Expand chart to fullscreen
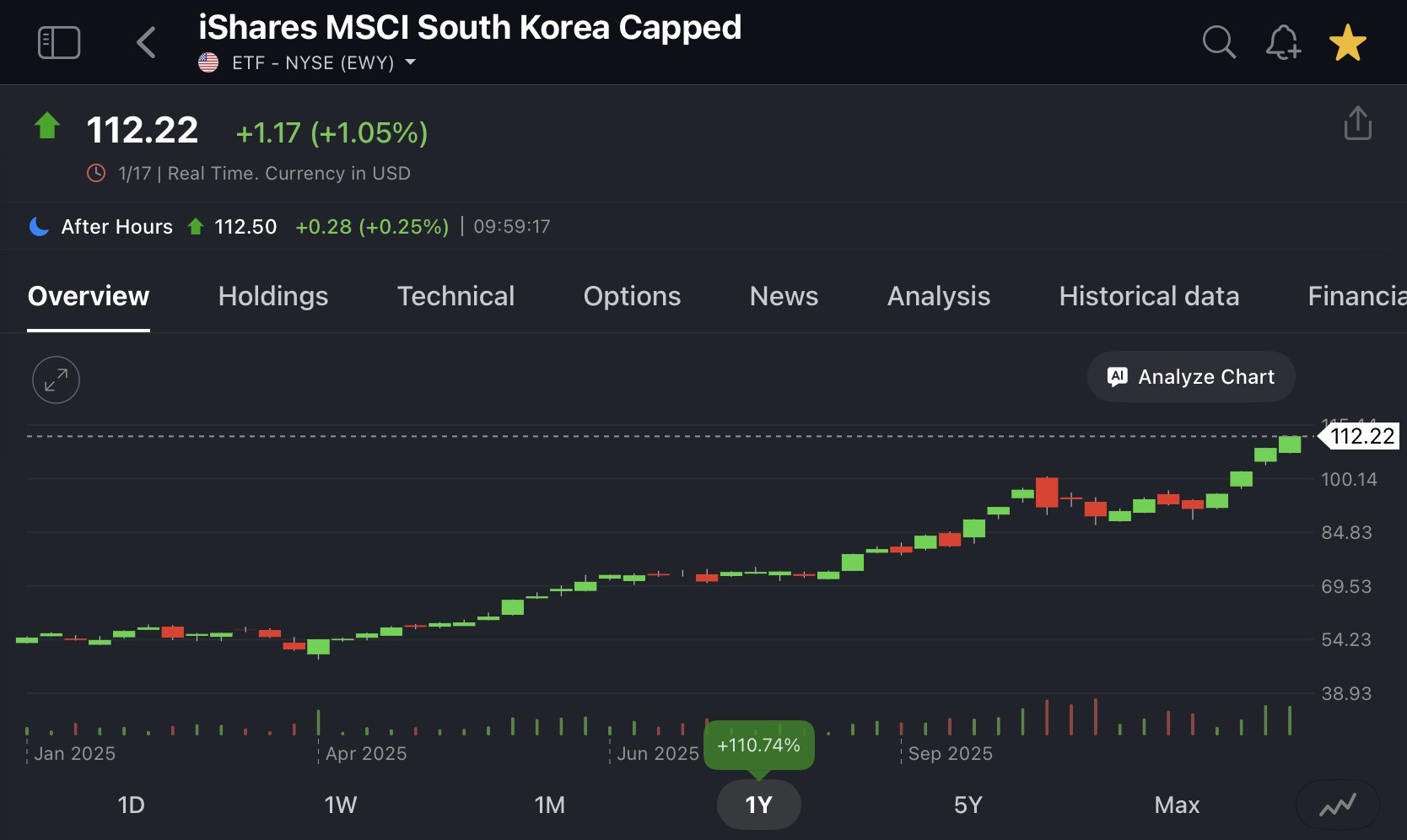 (56, 380)
